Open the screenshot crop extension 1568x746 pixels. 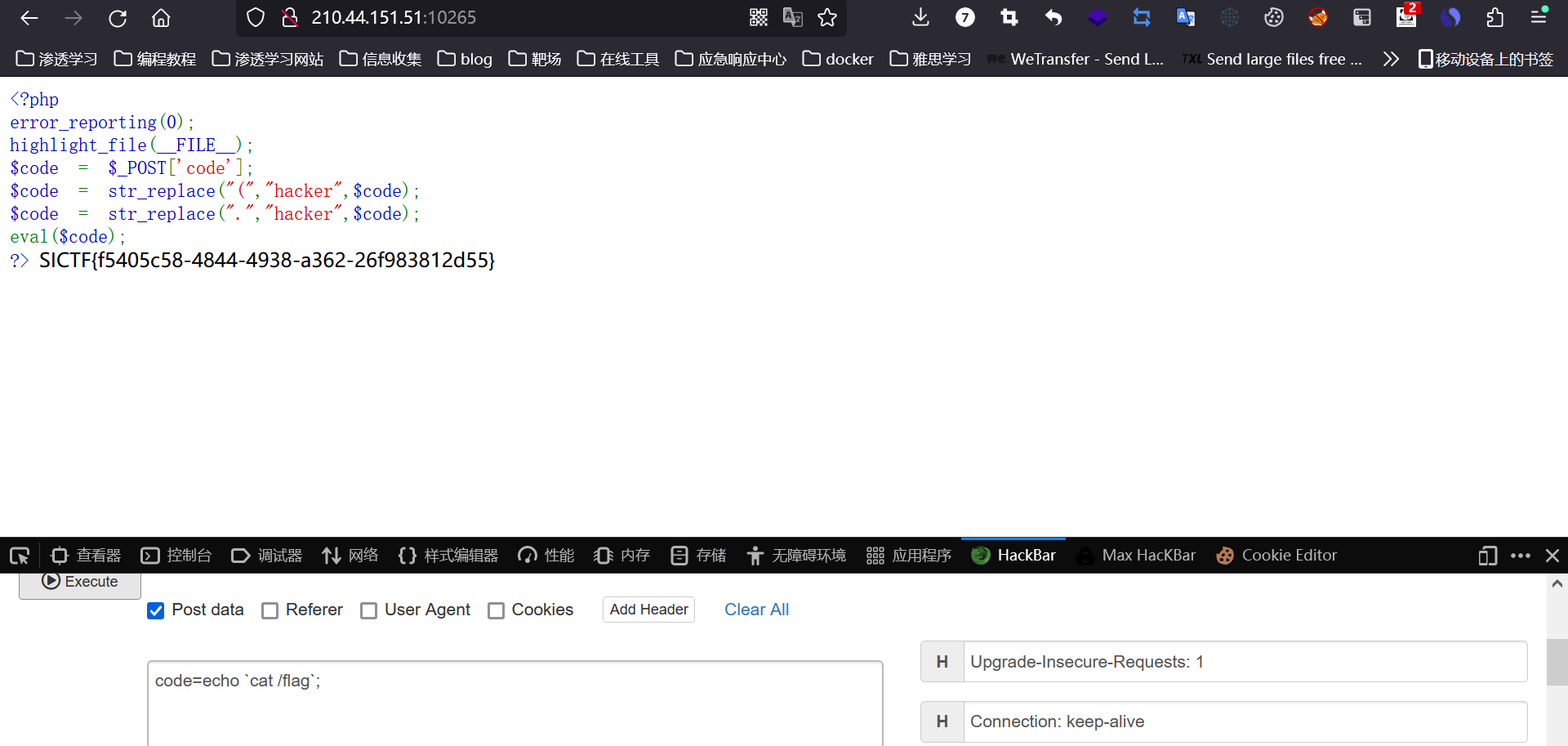pyautogui.click(x=1009, y=17)
